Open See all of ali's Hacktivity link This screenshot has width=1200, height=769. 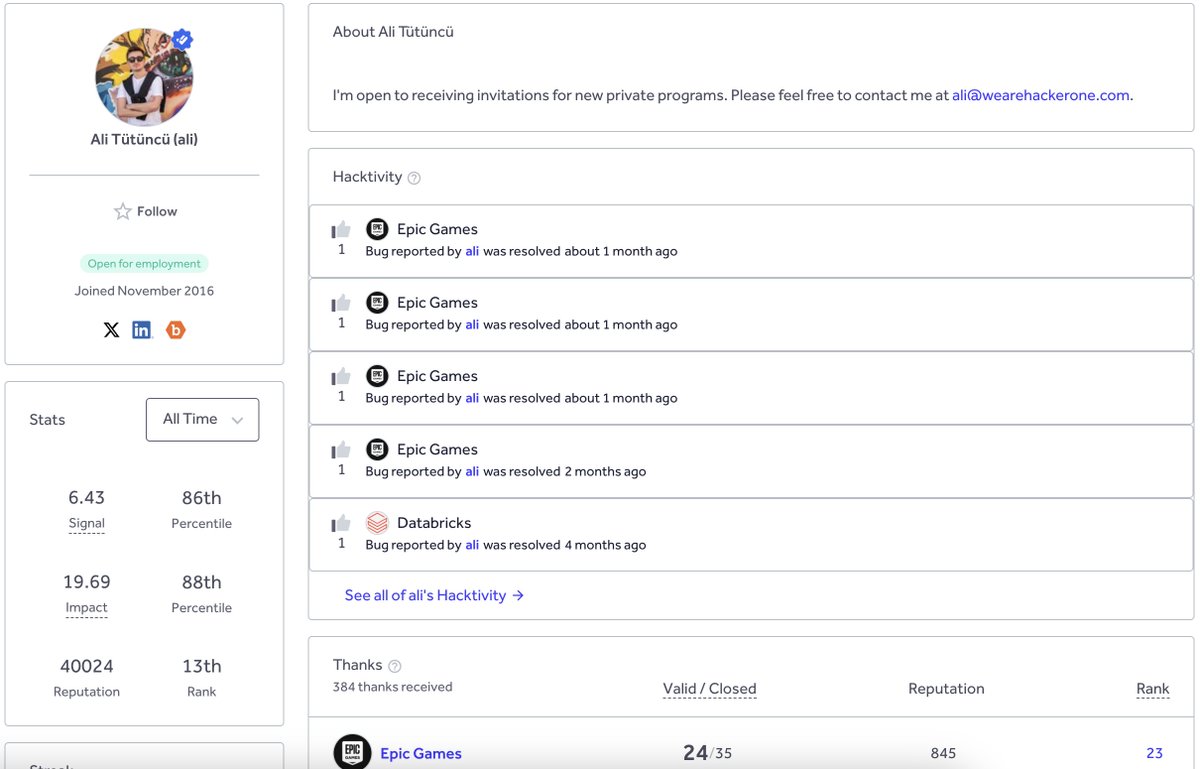point(434,595)
